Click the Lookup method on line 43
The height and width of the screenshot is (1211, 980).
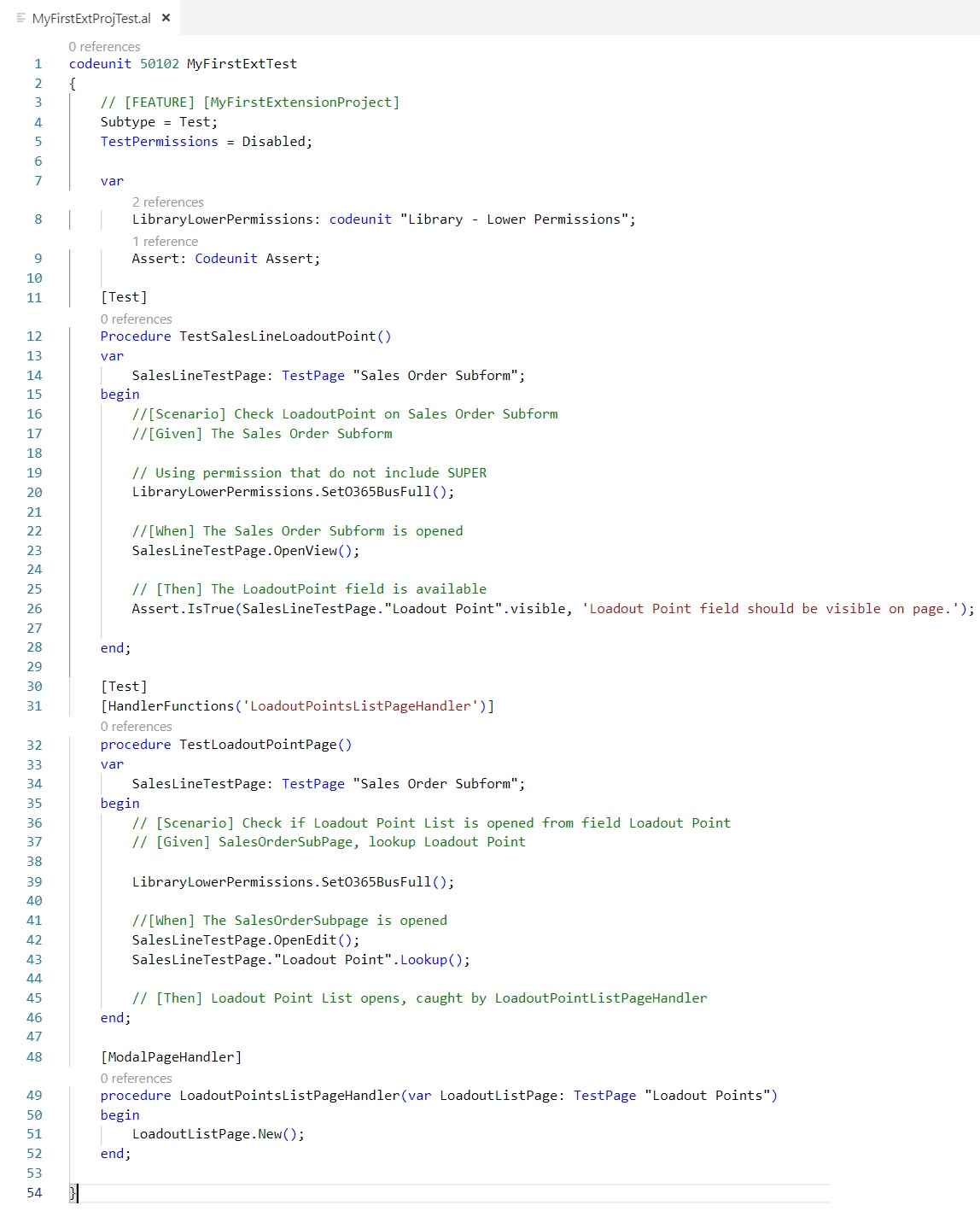(423, 960)
